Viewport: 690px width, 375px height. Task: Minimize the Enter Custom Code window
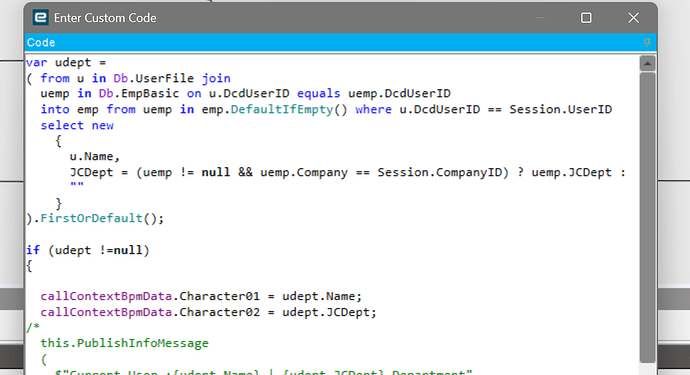pos(540,18)
